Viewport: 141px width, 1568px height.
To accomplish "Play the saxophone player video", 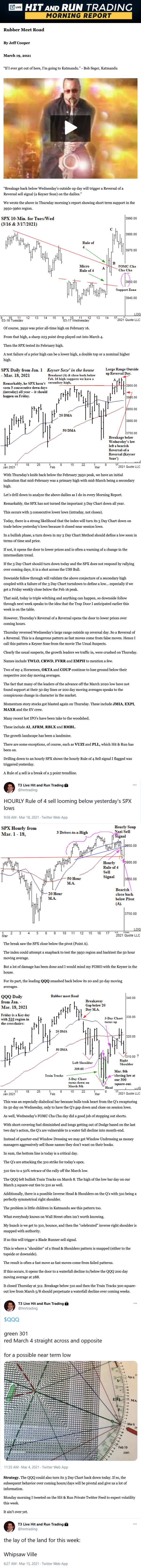I will tap(71, 127).
